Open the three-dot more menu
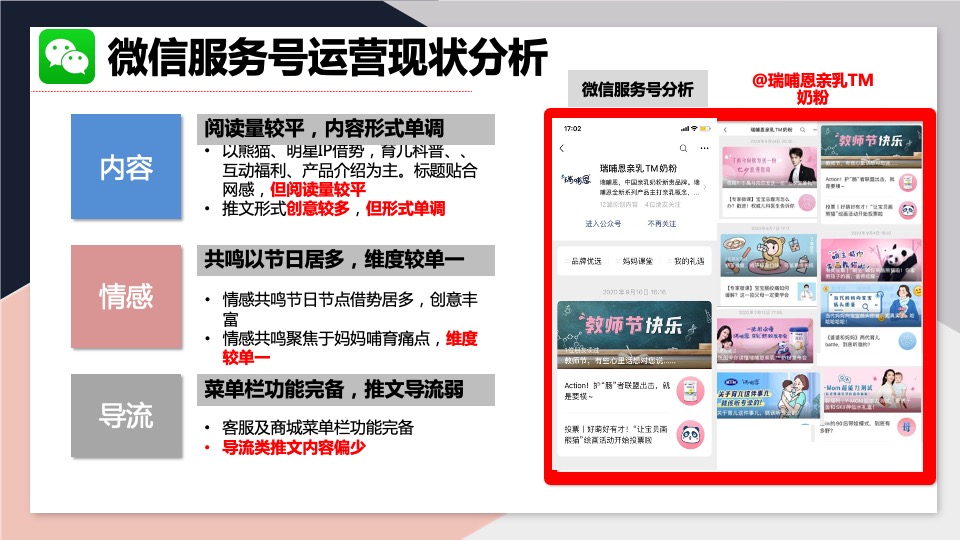960x540 pixels. click(704, 148)
